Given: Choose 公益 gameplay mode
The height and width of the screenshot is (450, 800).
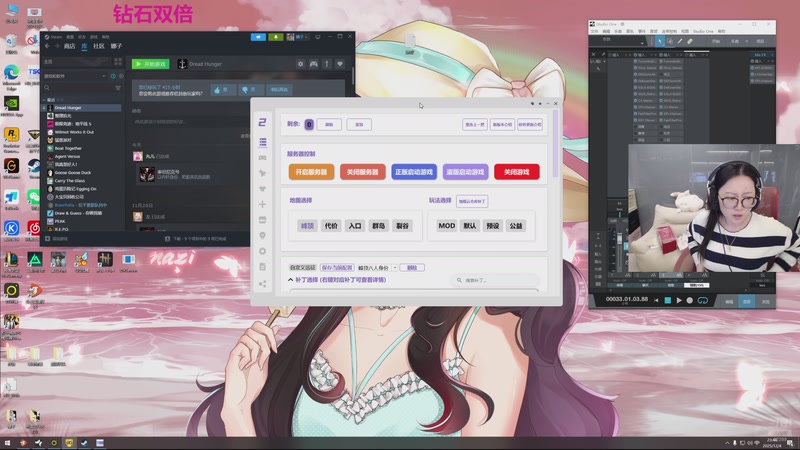Looking at the screenshot, I should coord(516,226).
